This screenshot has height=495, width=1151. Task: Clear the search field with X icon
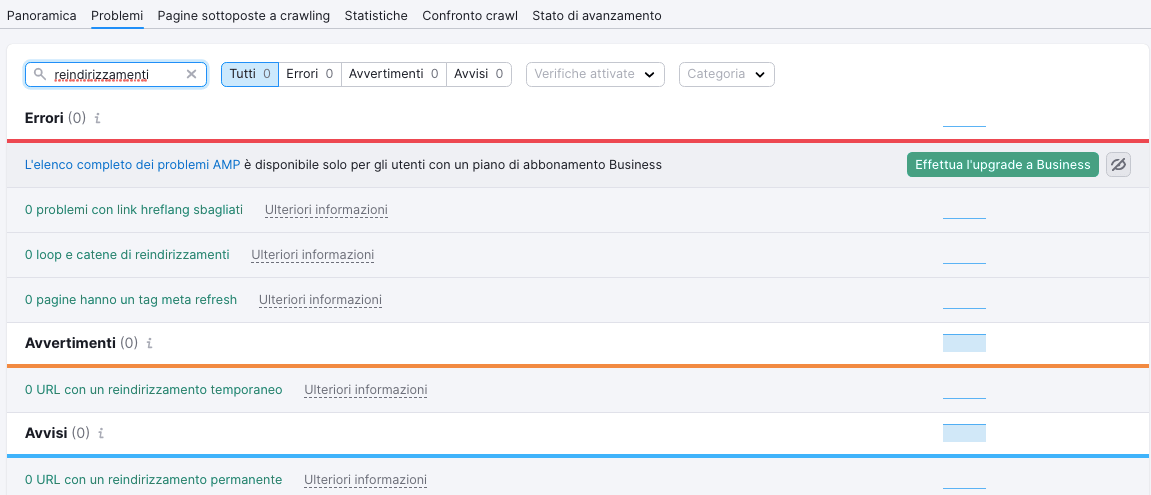point(191,74)
